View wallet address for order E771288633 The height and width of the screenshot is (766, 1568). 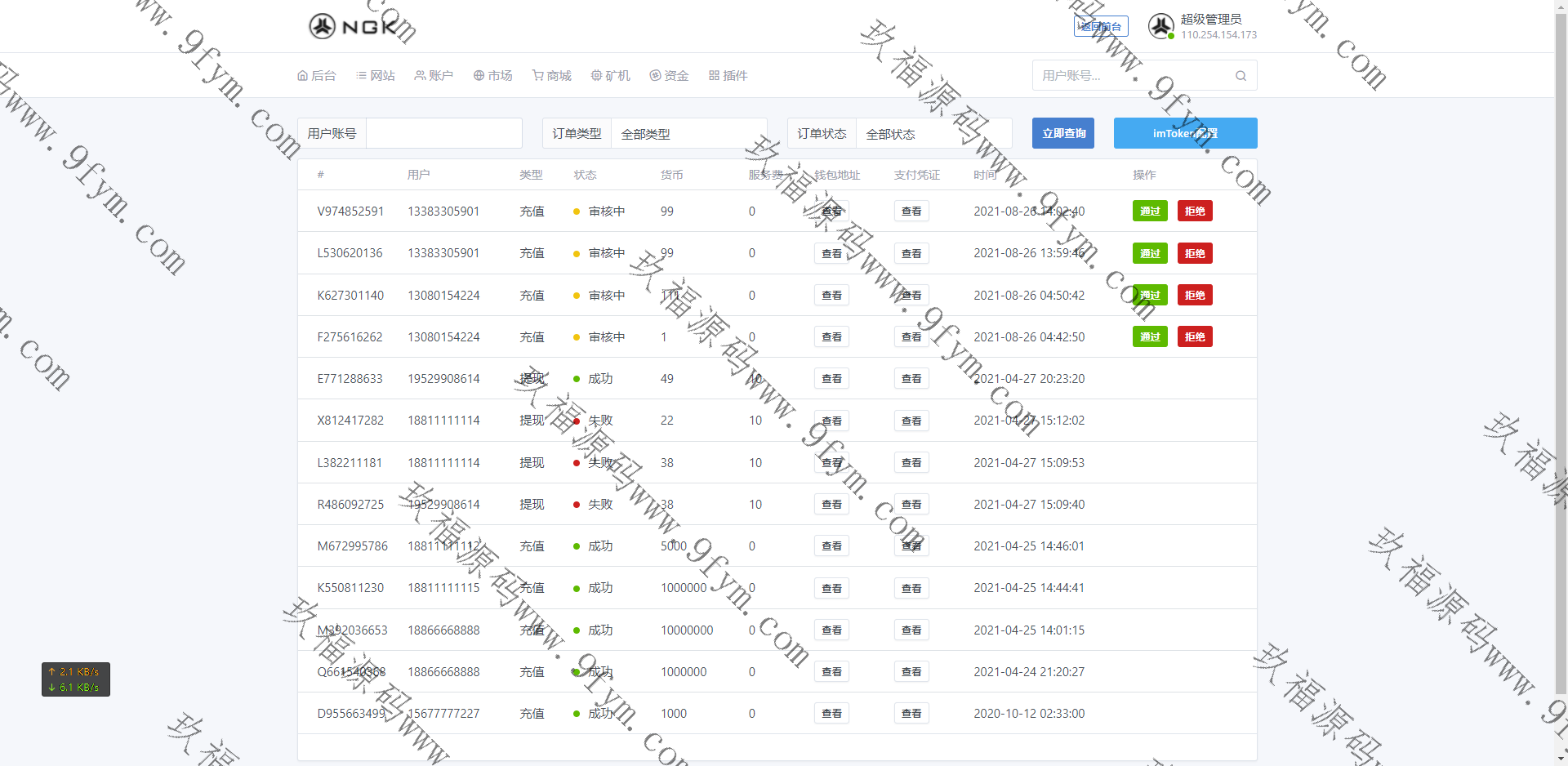[831, 379]
